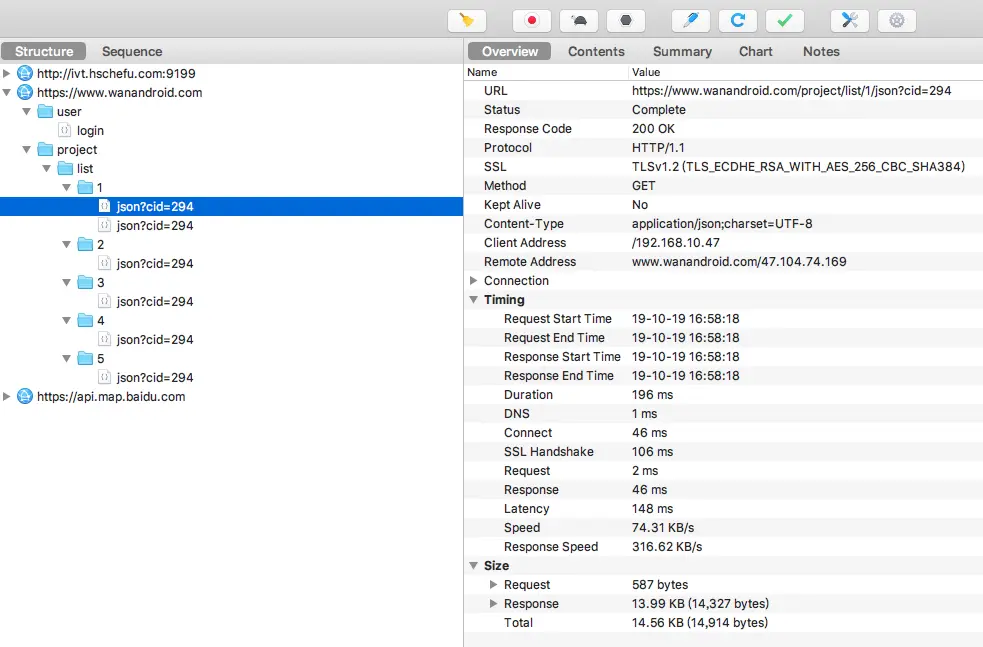Click the globe icon for ivt.hschefu.com

(24, 73)
